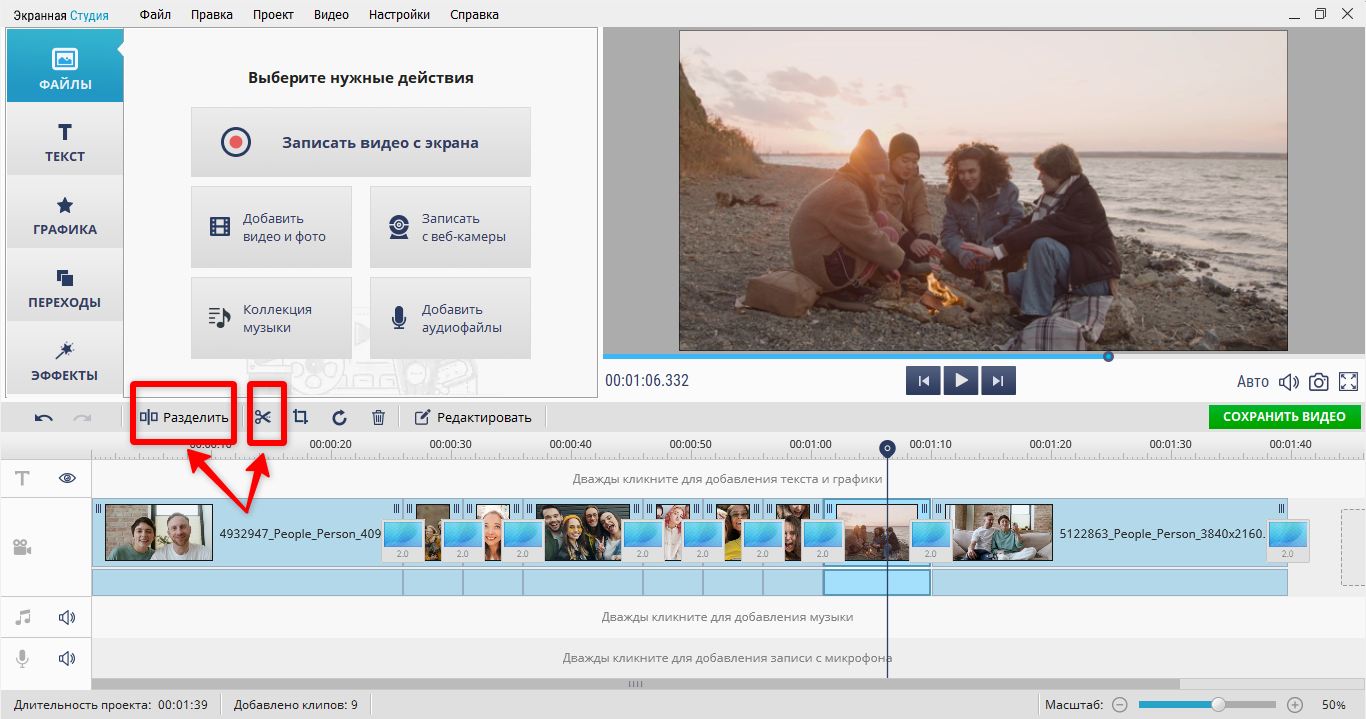Toggle text track visibility eye icon
1366x719 pixels.
(x=67, y=478)
